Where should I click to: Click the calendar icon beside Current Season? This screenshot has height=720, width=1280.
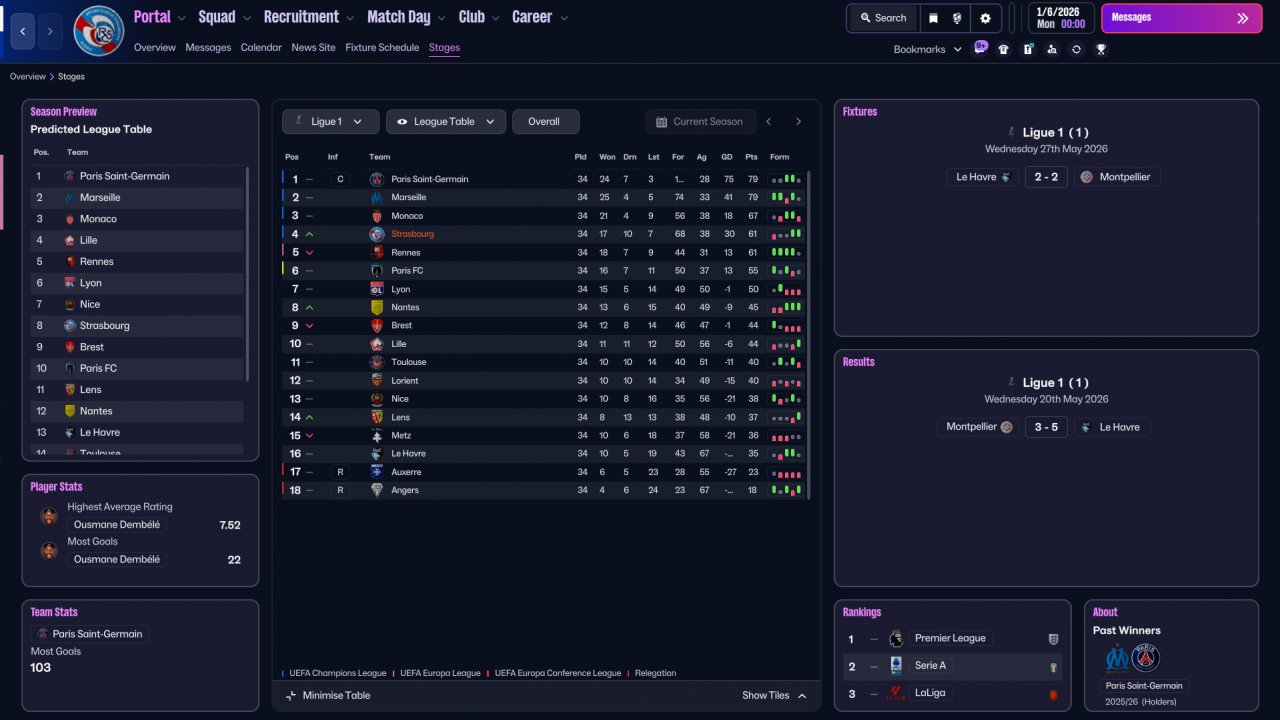point(661,122)
